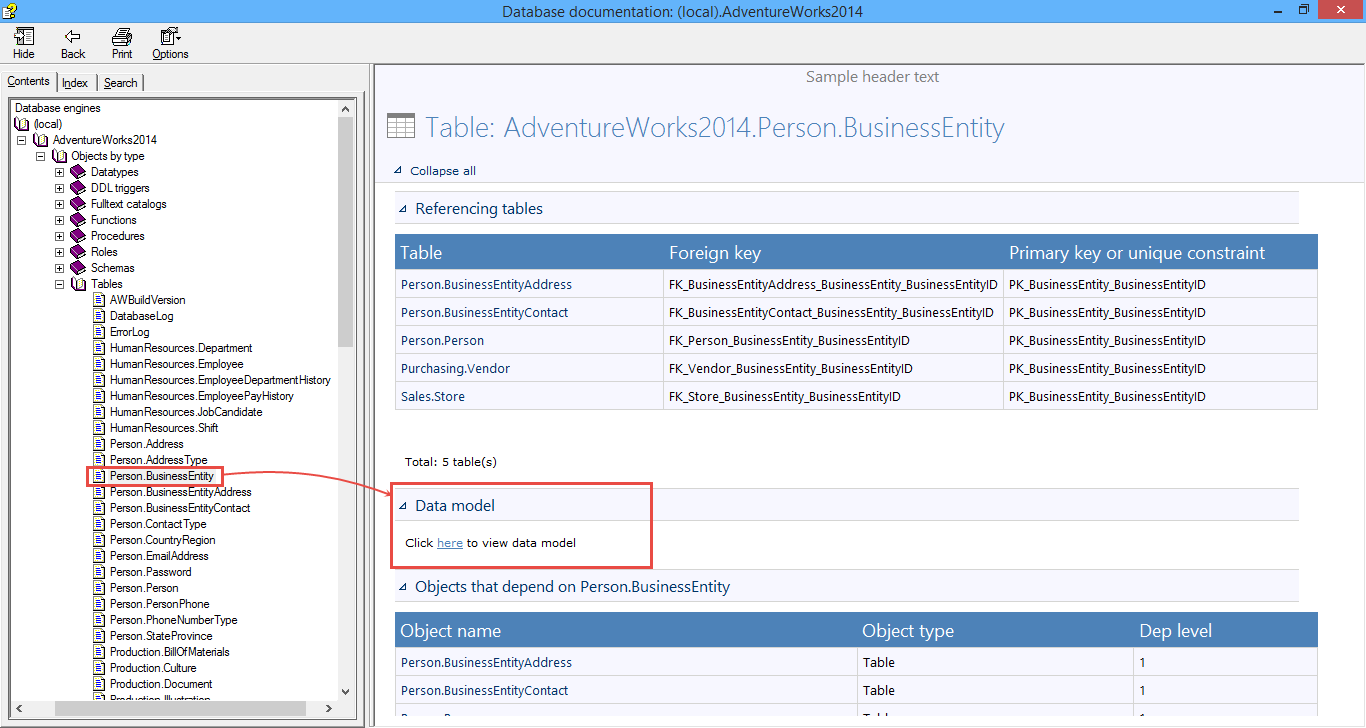Screen dimensions: 1366x728
Task: Click the 'here' data model link
Action: click(450, 543)
